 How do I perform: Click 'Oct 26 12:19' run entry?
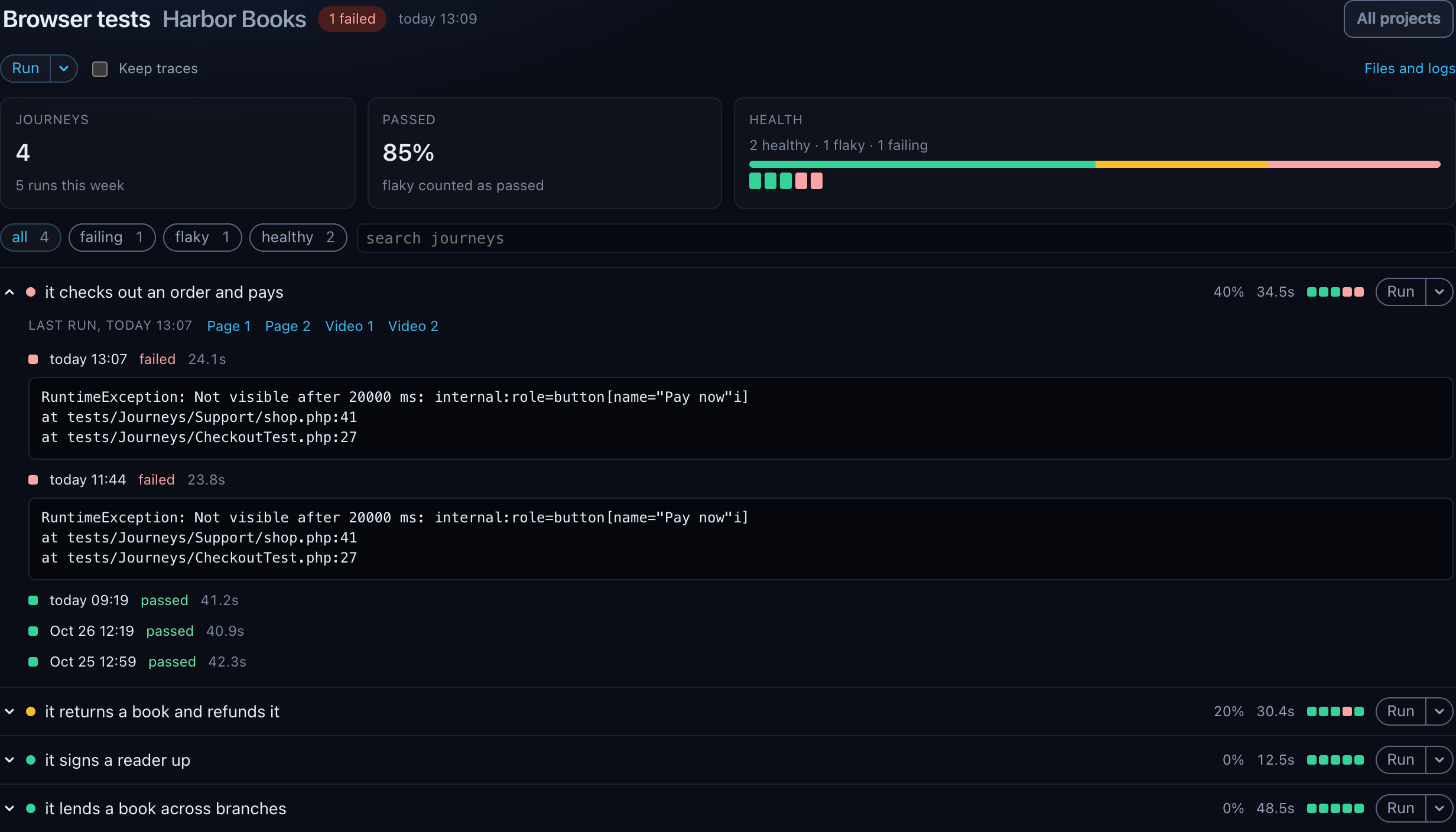(92, 631)
